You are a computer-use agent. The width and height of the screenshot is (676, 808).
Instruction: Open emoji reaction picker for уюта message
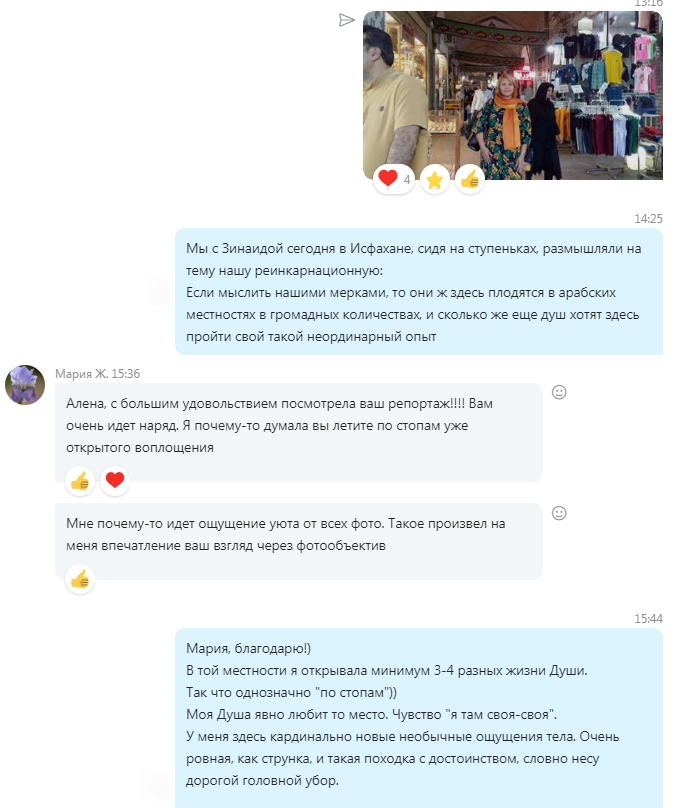559,513
